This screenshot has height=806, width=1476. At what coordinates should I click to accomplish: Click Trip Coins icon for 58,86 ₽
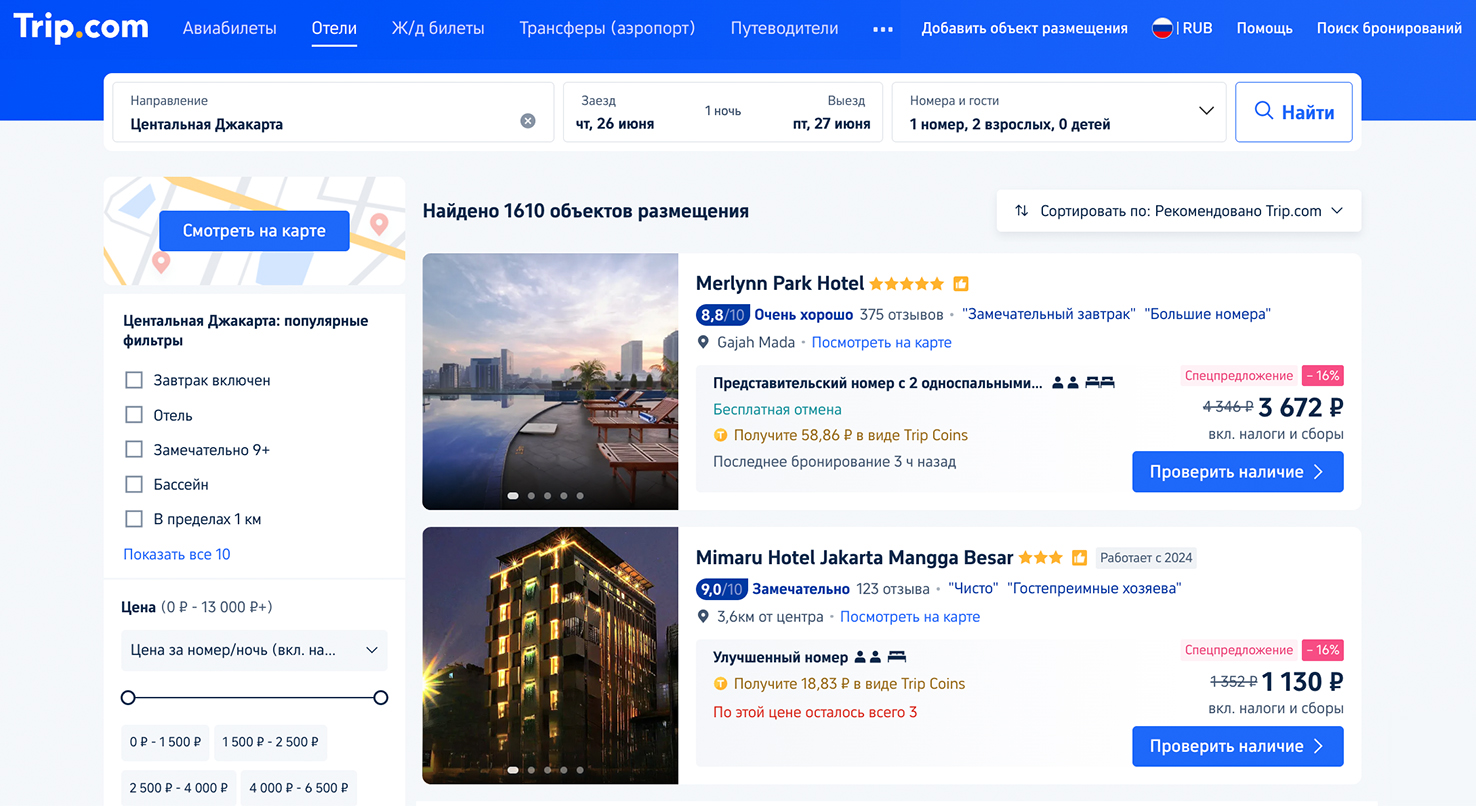720,436
